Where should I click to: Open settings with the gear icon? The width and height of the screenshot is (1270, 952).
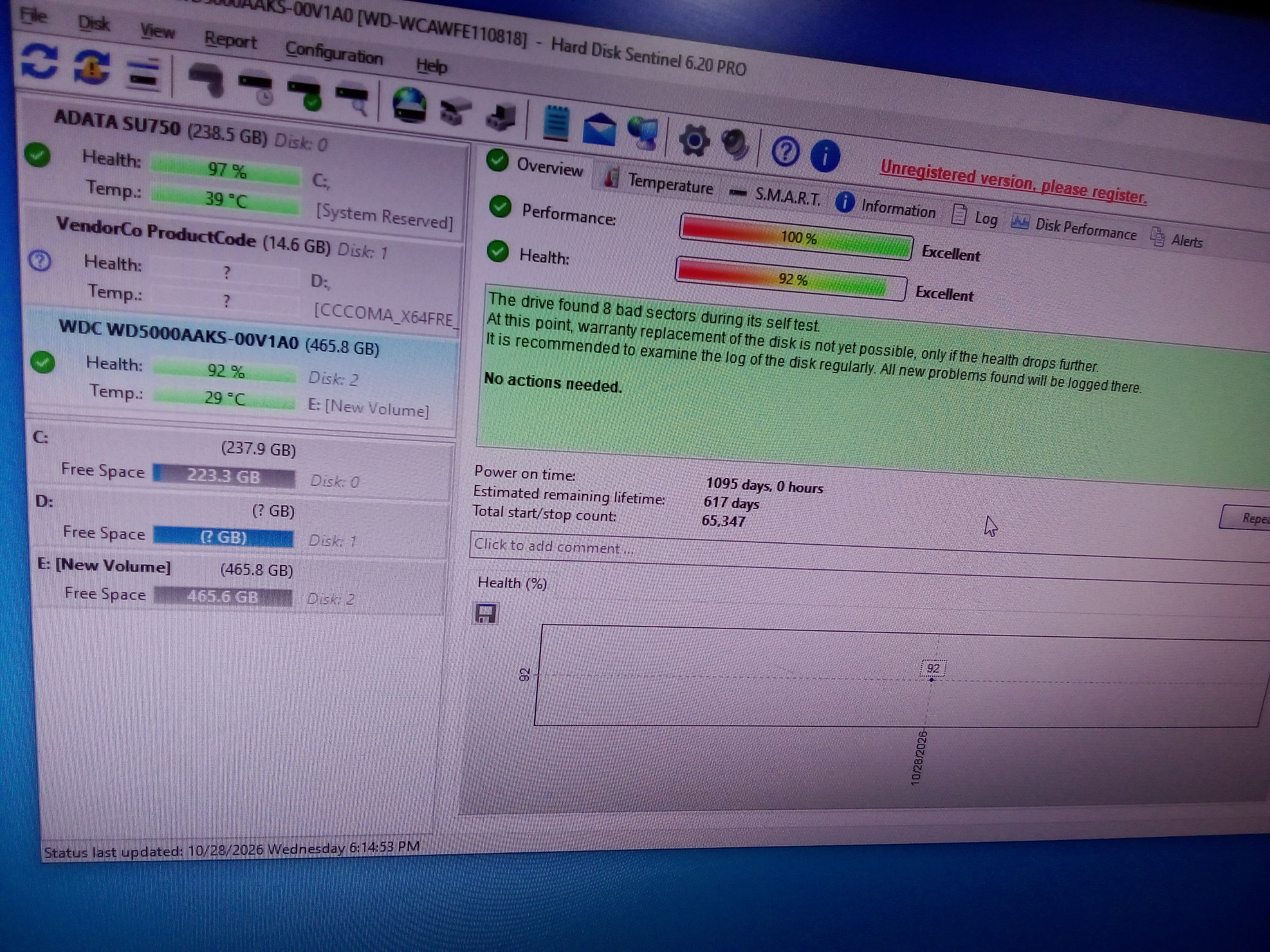(x=694, y=141)
